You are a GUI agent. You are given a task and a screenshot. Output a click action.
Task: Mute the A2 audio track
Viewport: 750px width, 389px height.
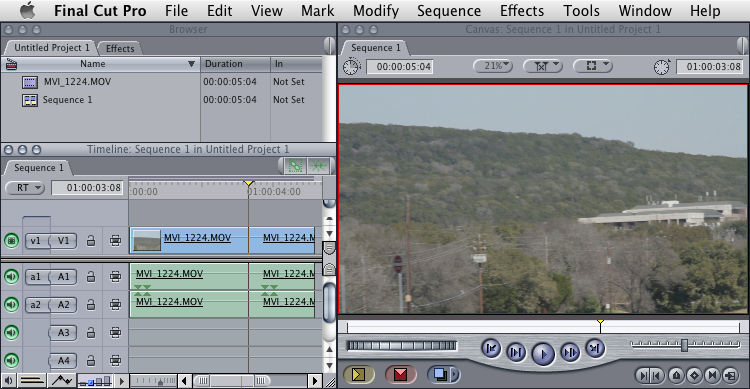(x=11, y=304)
